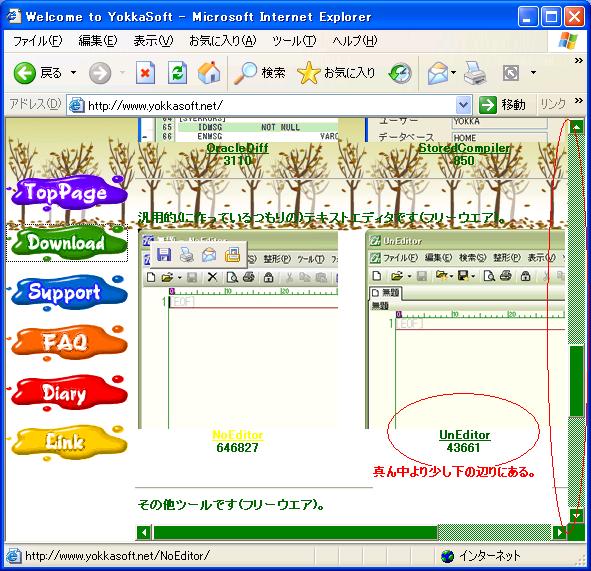Click the green vertical scrollbar thumb
The width and height of the screenshot is (591, 571).
click(576, 381)
